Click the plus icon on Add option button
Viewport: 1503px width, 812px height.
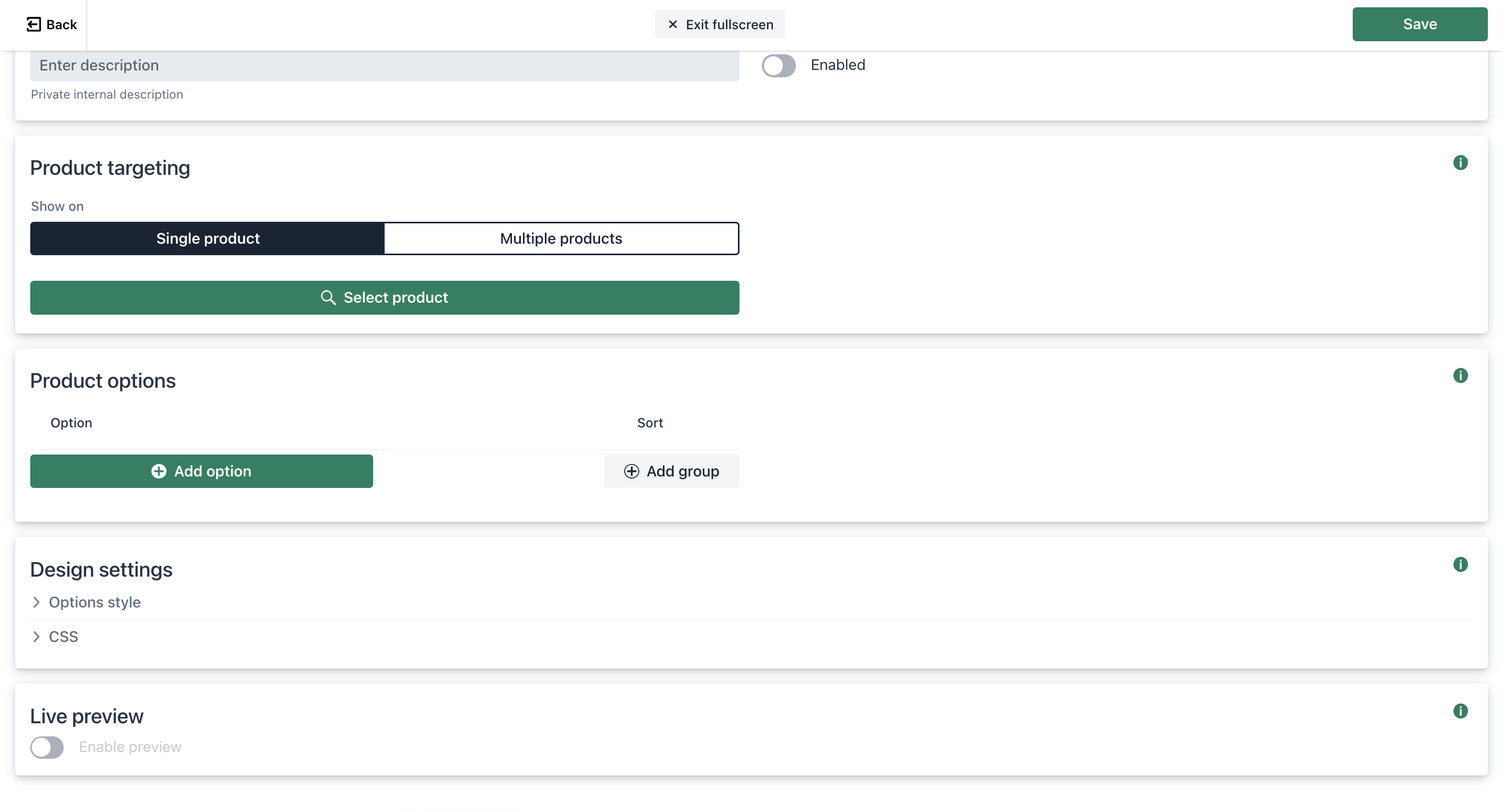point(158,470)
